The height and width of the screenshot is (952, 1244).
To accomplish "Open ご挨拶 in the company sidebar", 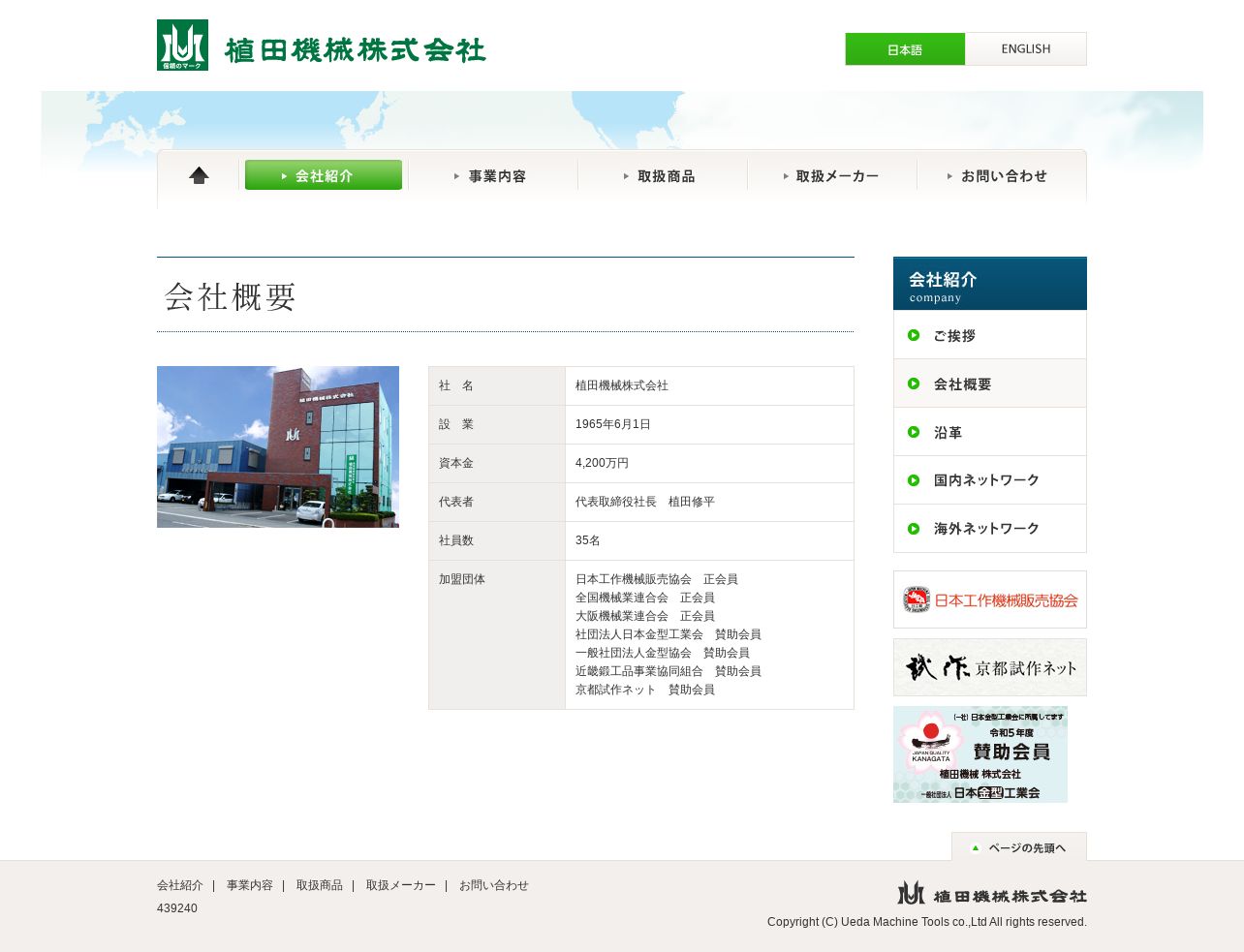I will (990, 335).
